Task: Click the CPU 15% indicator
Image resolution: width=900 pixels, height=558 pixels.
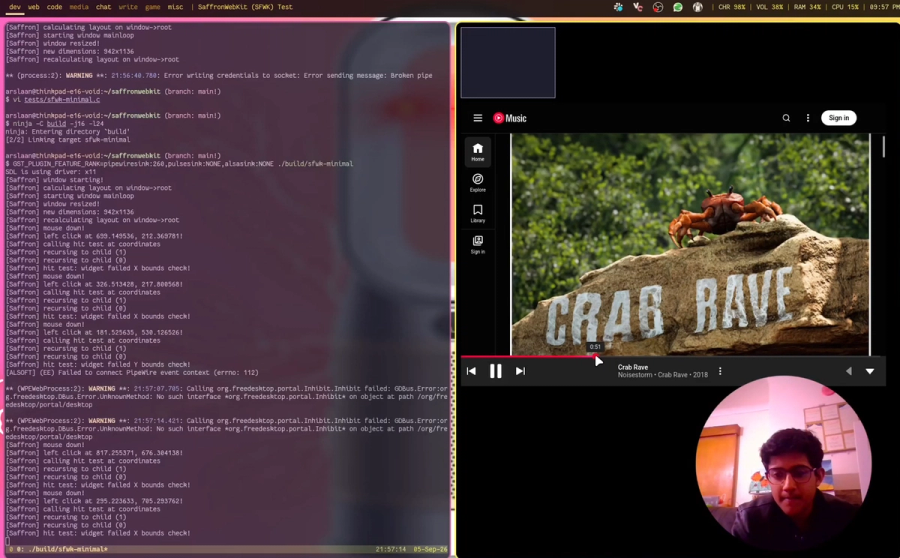Action: (x=845, y=7)
